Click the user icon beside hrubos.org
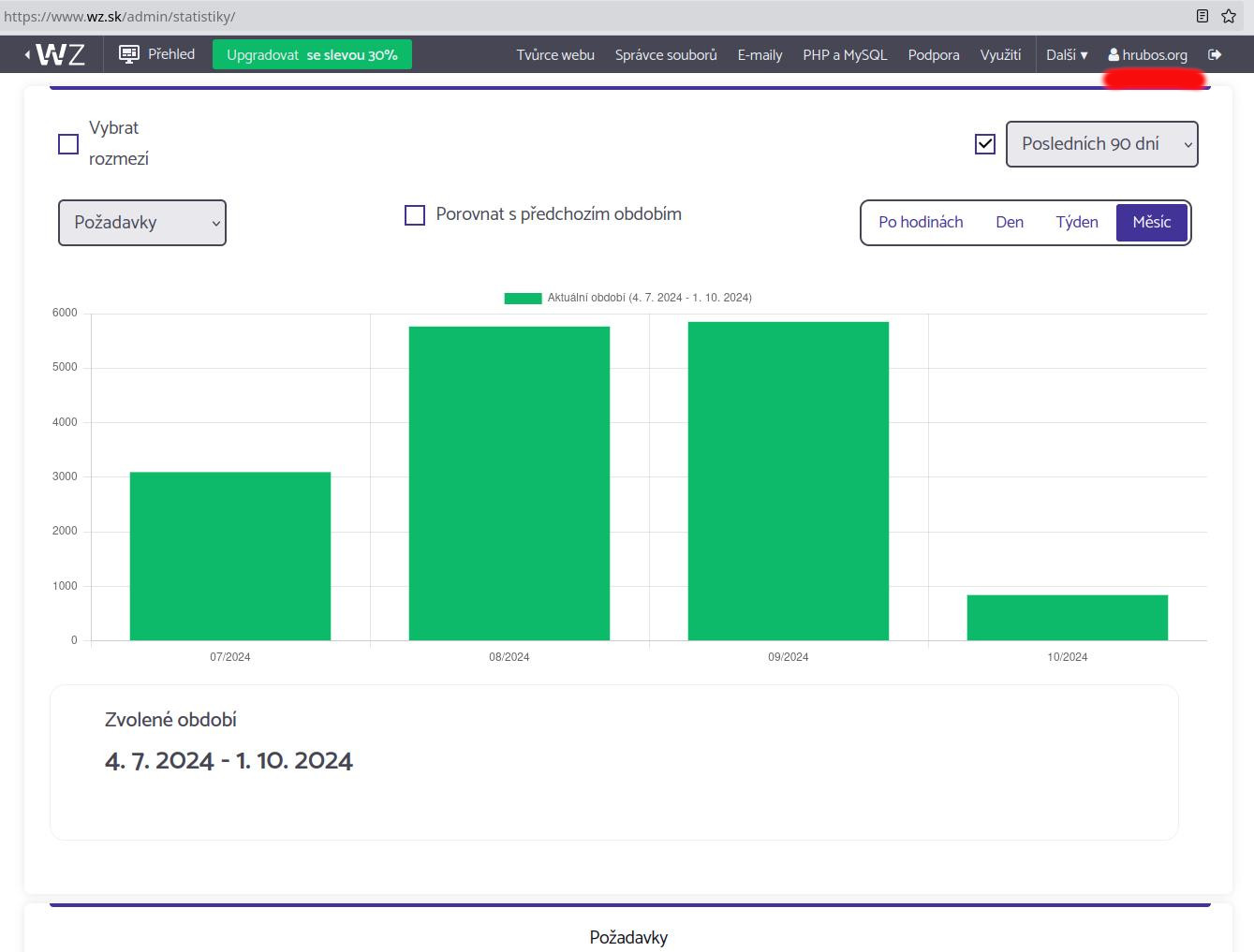This screenshot has width=1254, height=952. coord(1114,54)
